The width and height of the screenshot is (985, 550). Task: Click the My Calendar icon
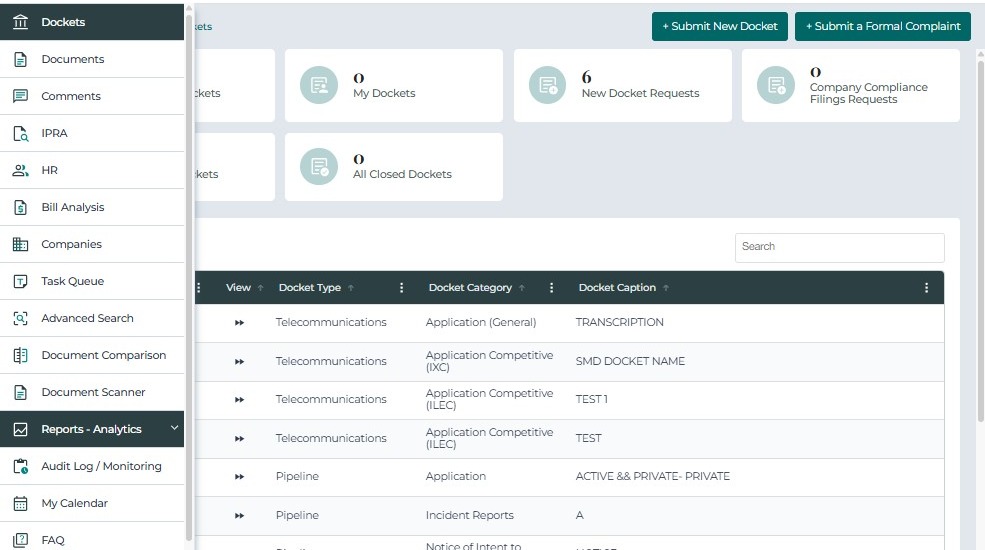coord(20,503)
